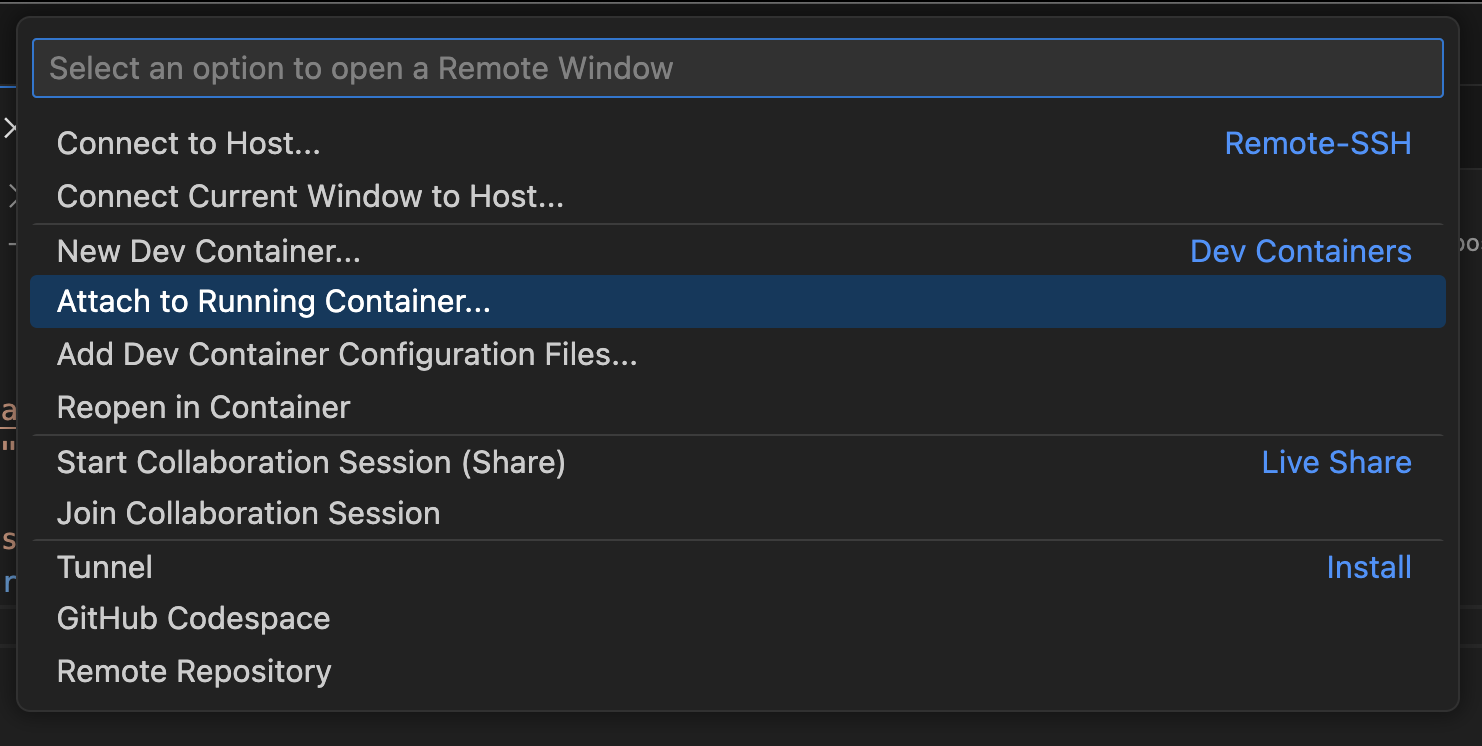Choose Attach to Running Container...

point(737,302)
